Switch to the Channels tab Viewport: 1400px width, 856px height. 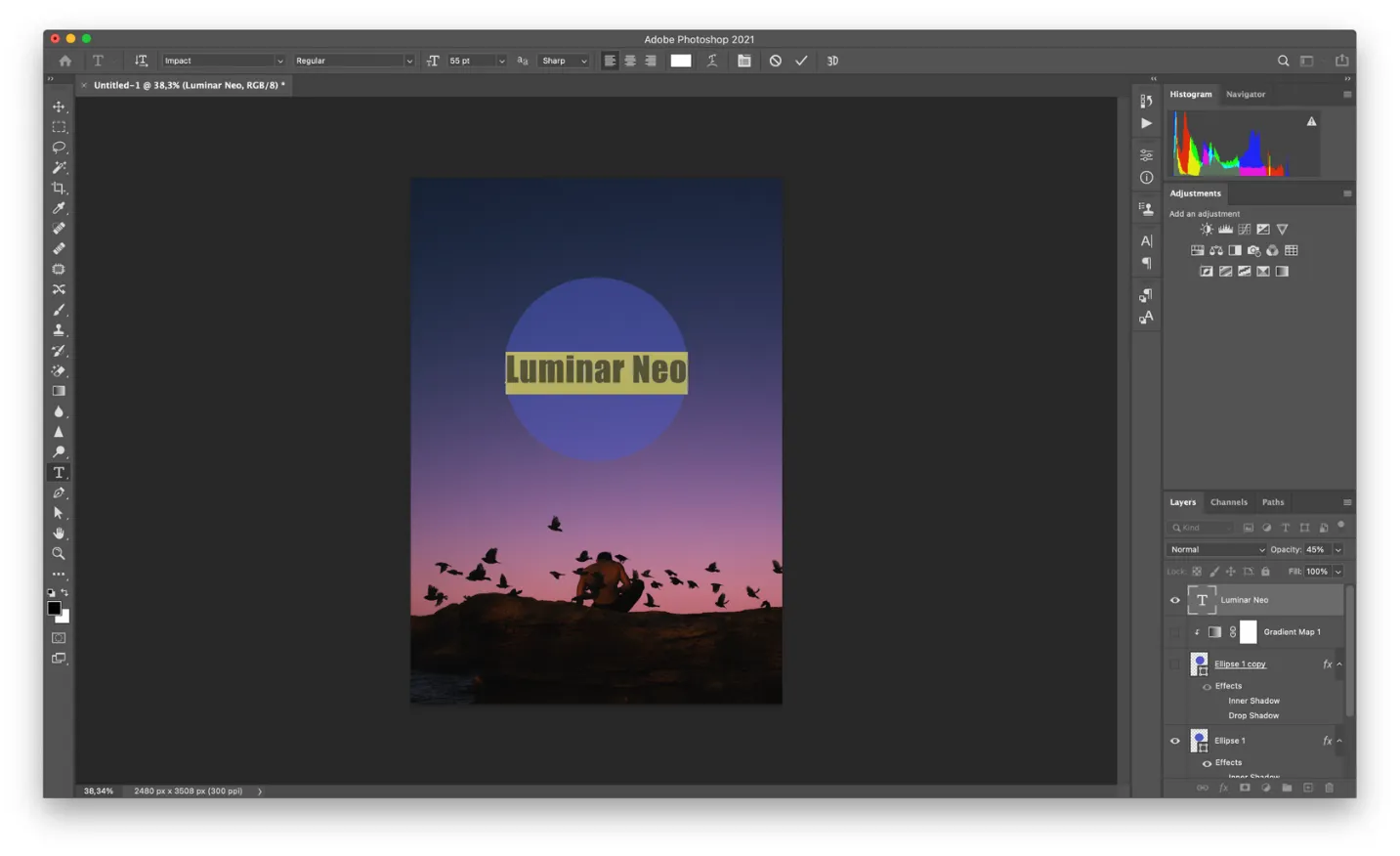click(x=1229, y=502)
